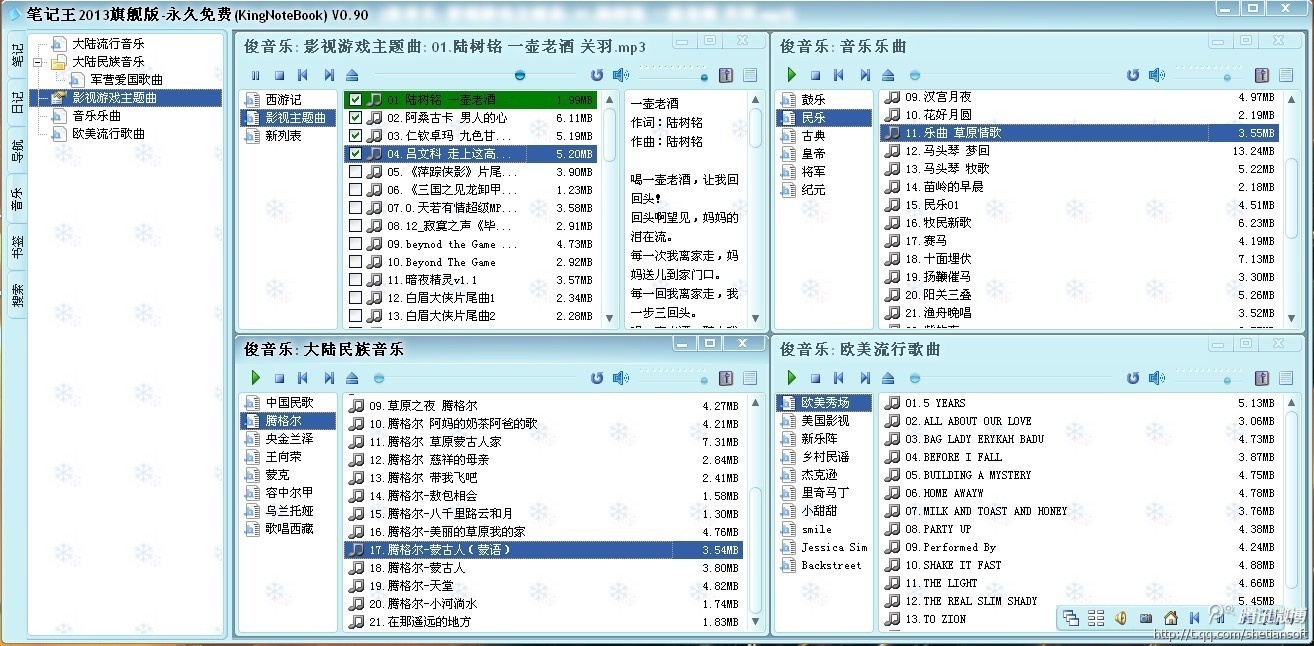The image size is (1314, 646).
Task: Click the playlist view icon in 音乐乐曲 player
Action: (1286, 75)
